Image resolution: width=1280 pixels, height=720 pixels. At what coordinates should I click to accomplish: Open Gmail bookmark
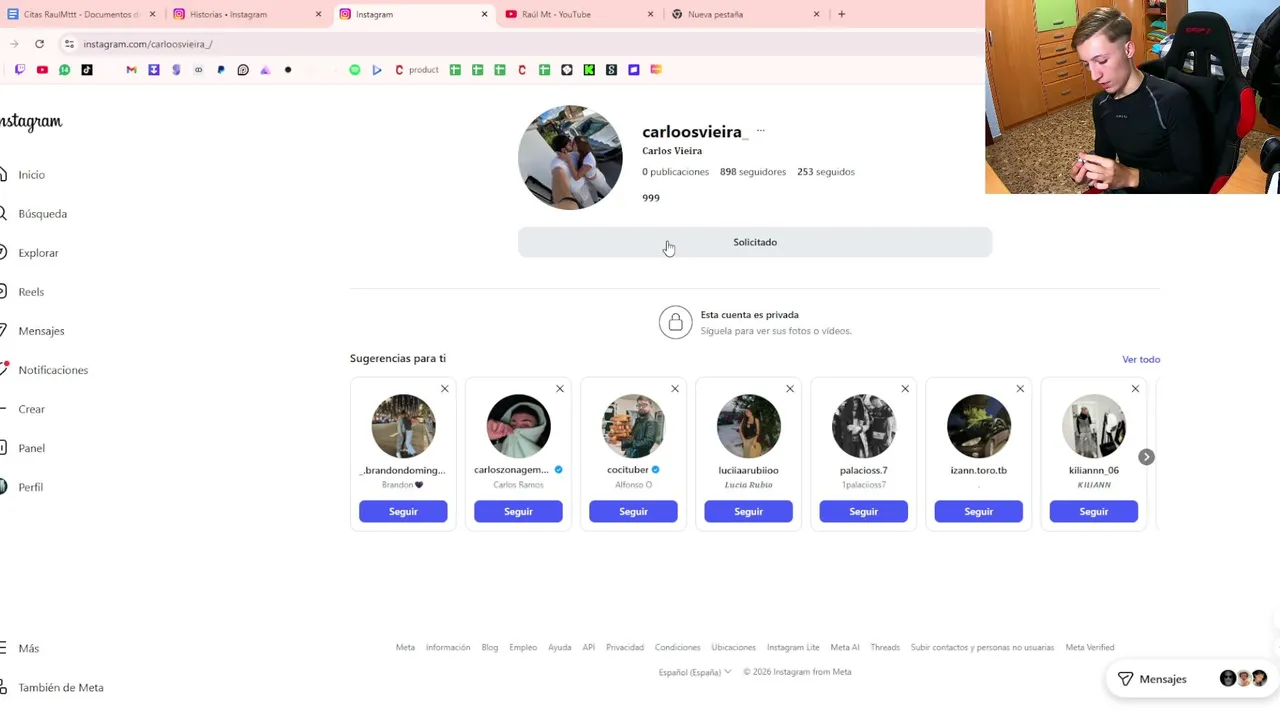pos(131,70)
